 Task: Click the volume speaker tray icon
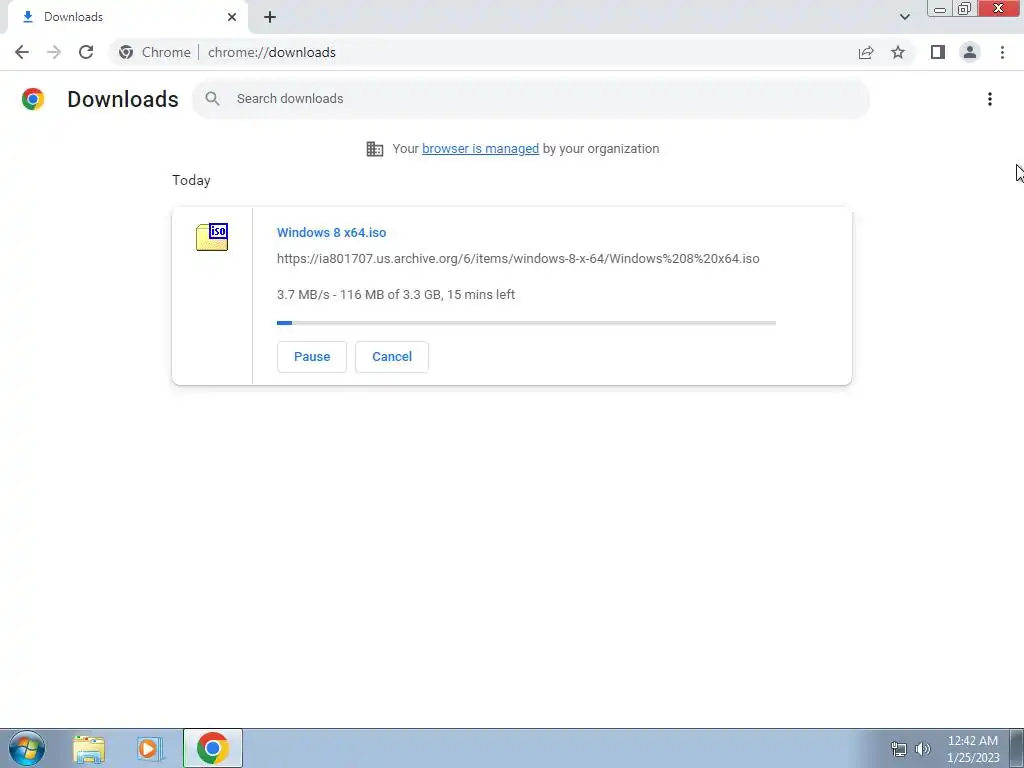coord(923,749)
